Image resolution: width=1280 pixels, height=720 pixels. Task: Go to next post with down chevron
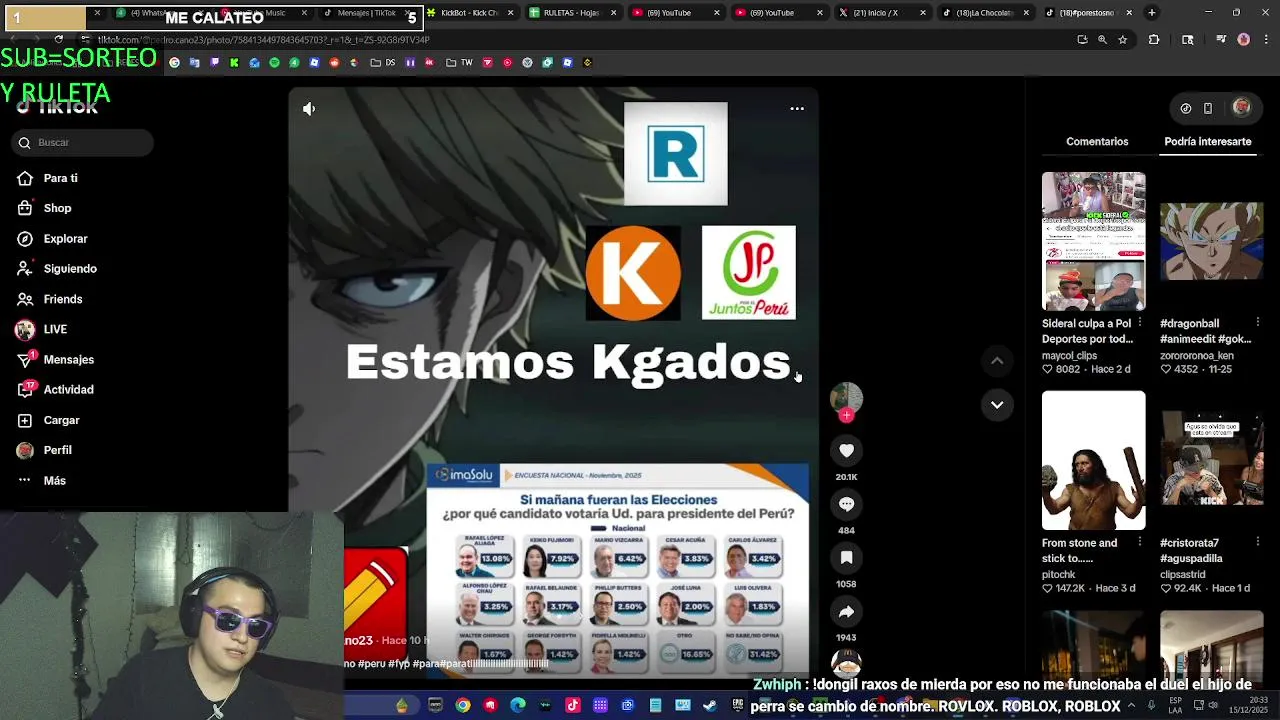pos(997,405)
